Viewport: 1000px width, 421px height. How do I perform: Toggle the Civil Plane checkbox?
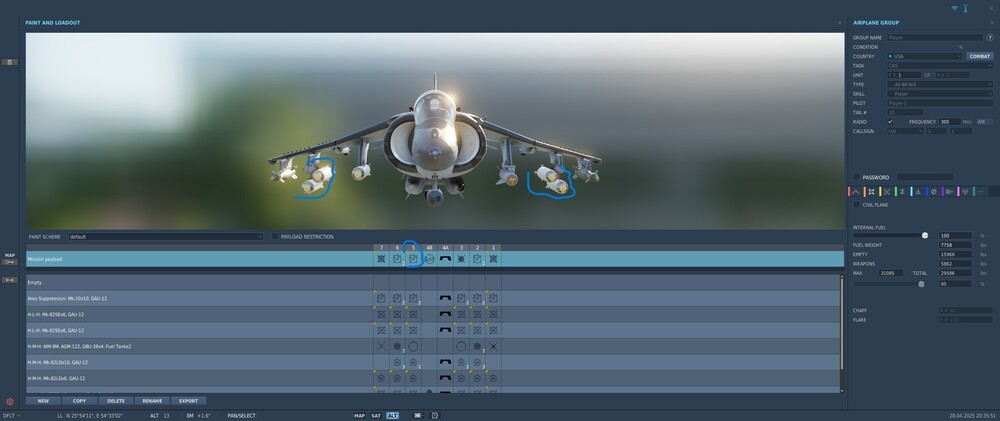tap(857, 205)
